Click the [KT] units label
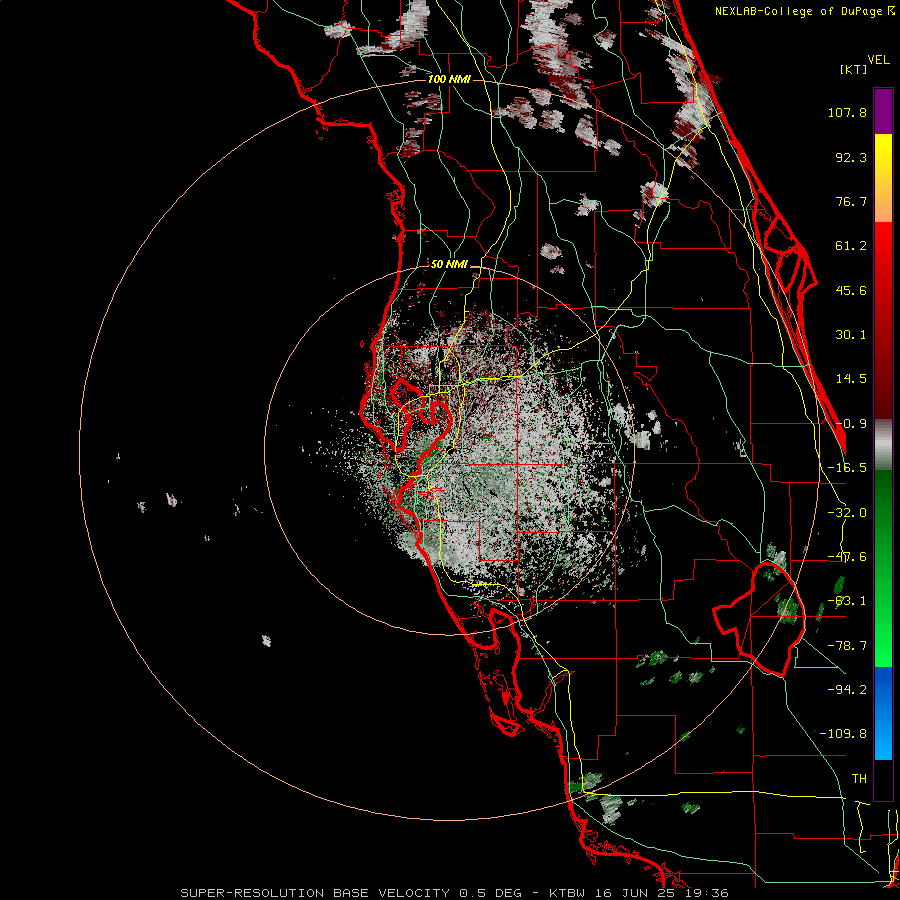 pyautogui.click(x=854, y=69)
